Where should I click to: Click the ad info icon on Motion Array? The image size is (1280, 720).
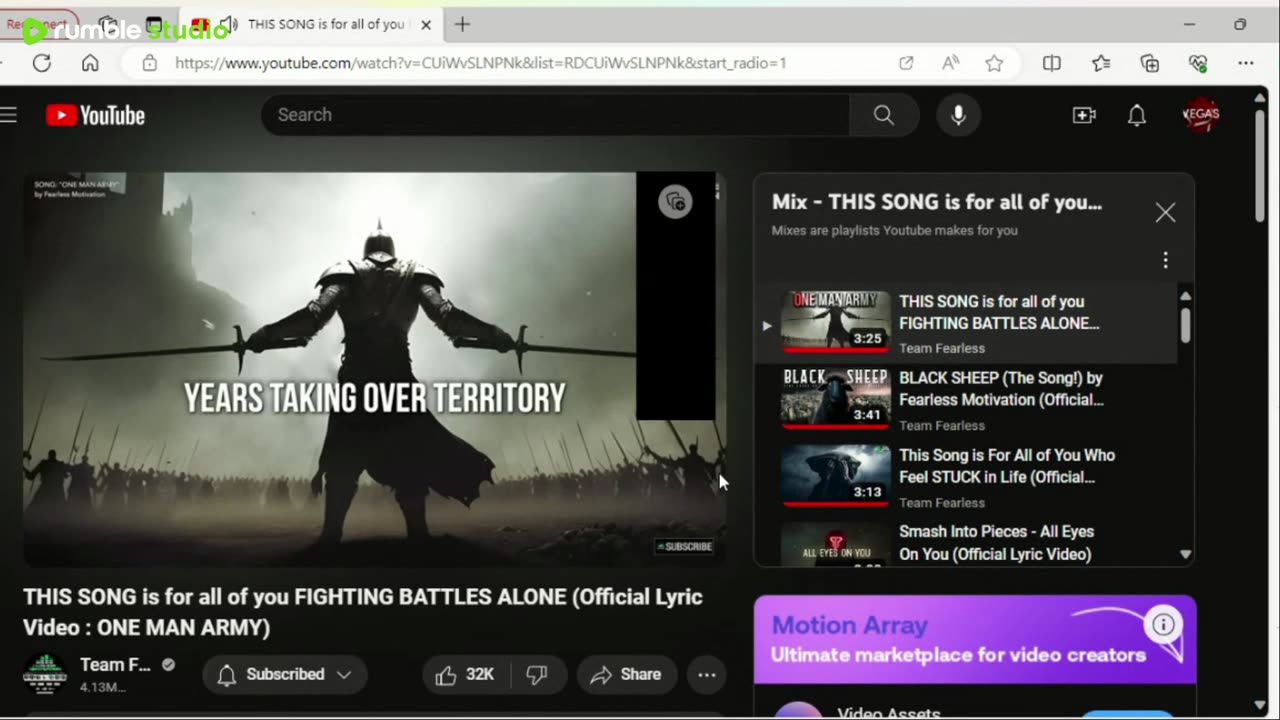pyautogui.click(x=1163, y=625)
